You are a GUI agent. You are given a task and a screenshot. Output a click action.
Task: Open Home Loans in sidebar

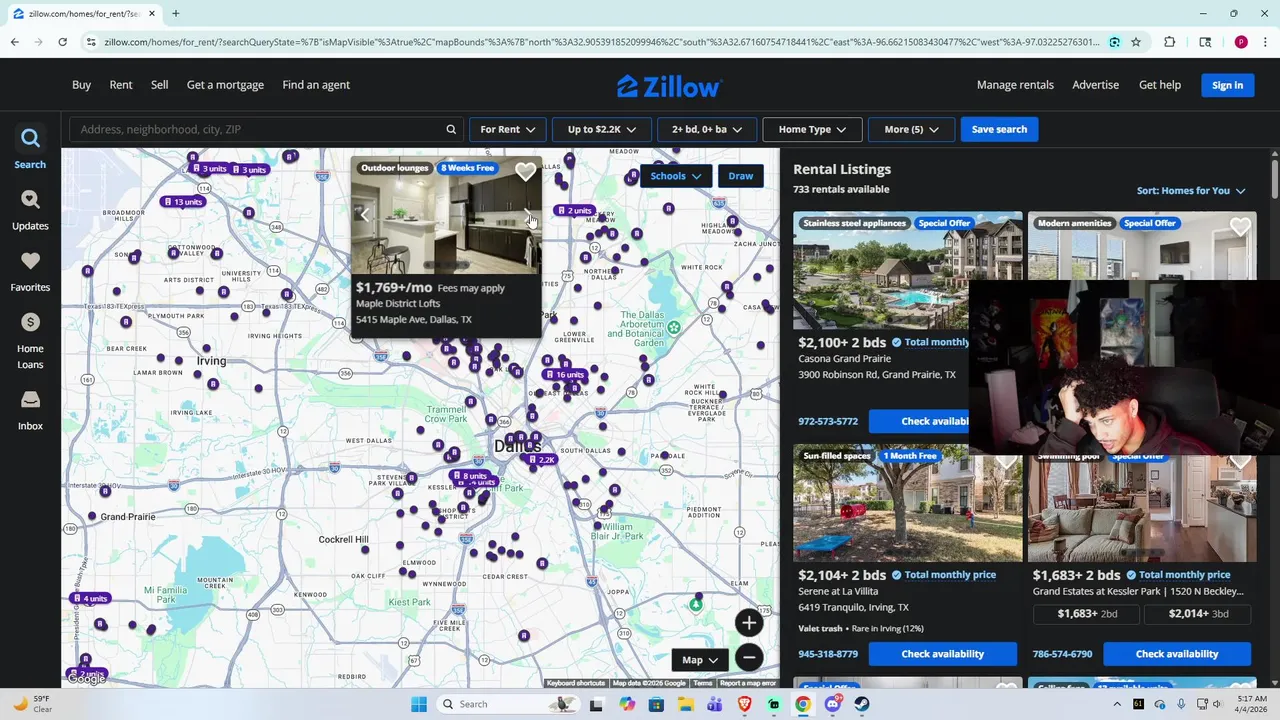[x=30, y=340]
